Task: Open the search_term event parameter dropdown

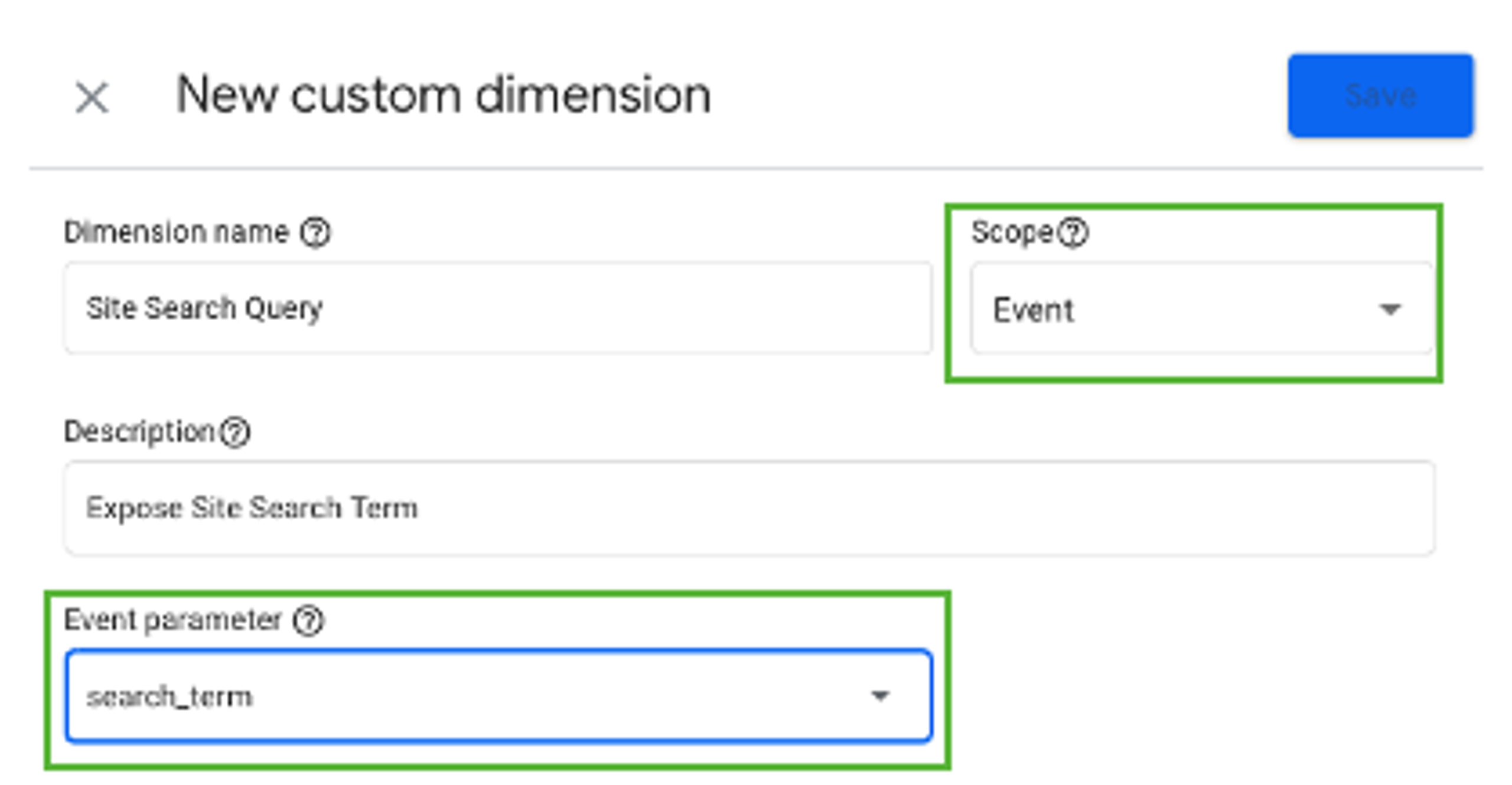Action: [499, 695]
